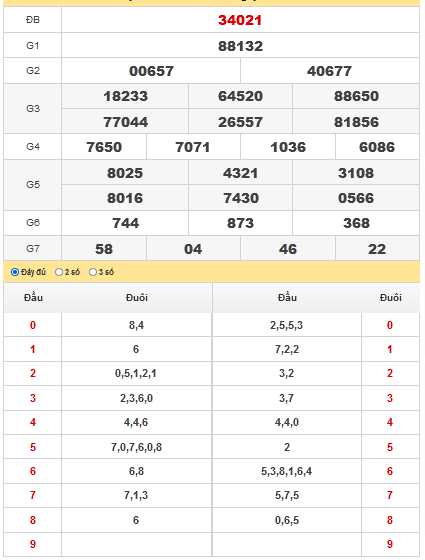425x560 pixels.
Task: Click the G2 row label
Action: (x=33, y=70)
